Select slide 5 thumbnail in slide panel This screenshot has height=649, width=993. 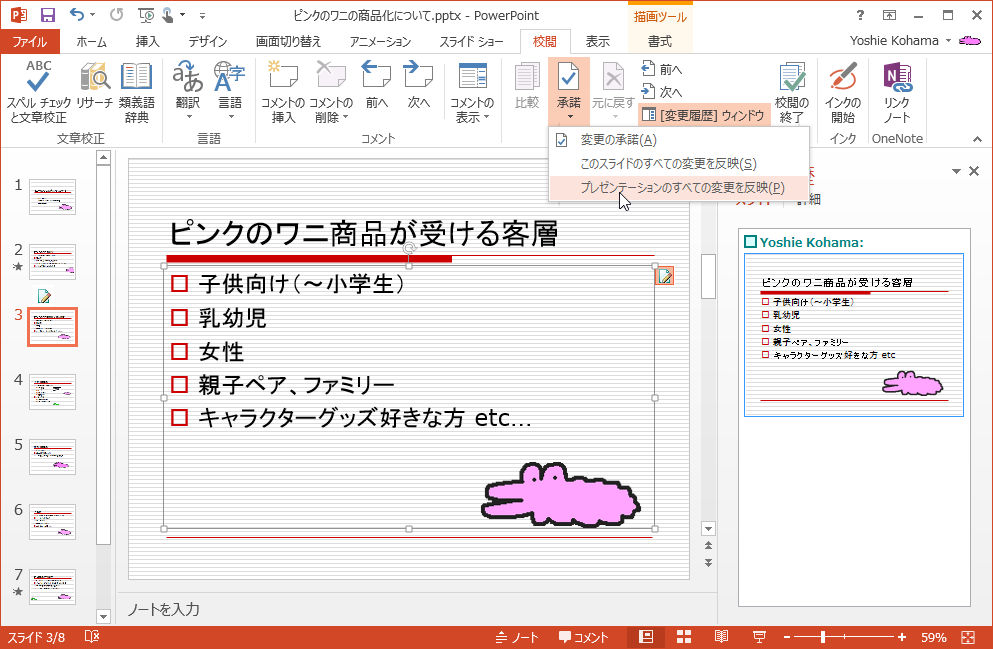(52, 456)
